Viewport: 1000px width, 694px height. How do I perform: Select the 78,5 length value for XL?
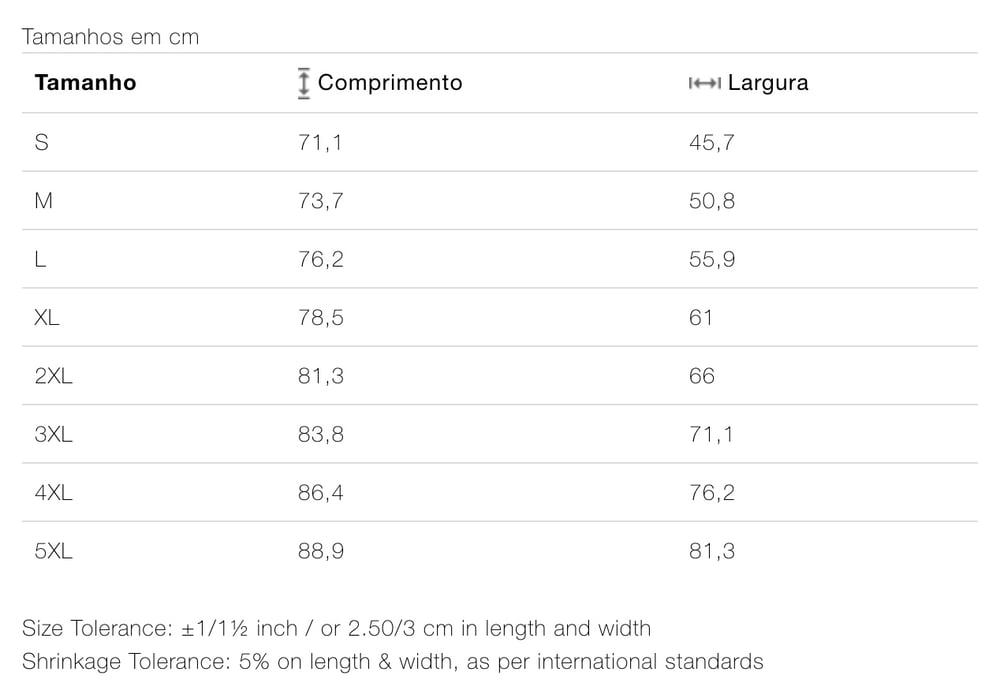pyautogui.click(x=320, y=318)
